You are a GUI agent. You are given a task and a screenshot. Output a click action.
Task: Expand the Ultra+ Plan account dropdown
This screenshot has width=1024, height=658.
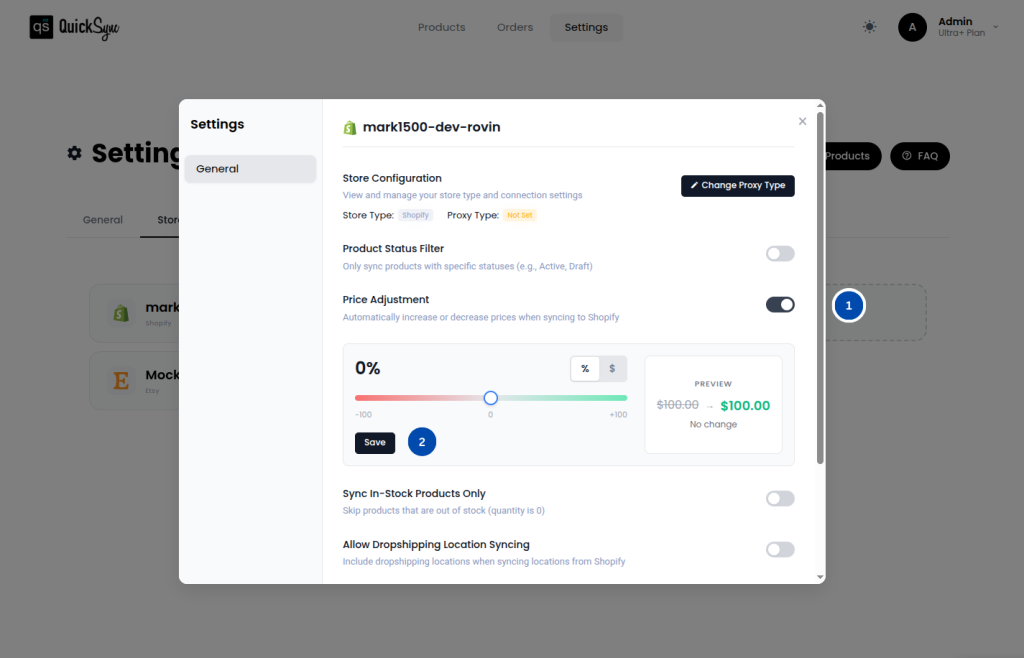993,27
